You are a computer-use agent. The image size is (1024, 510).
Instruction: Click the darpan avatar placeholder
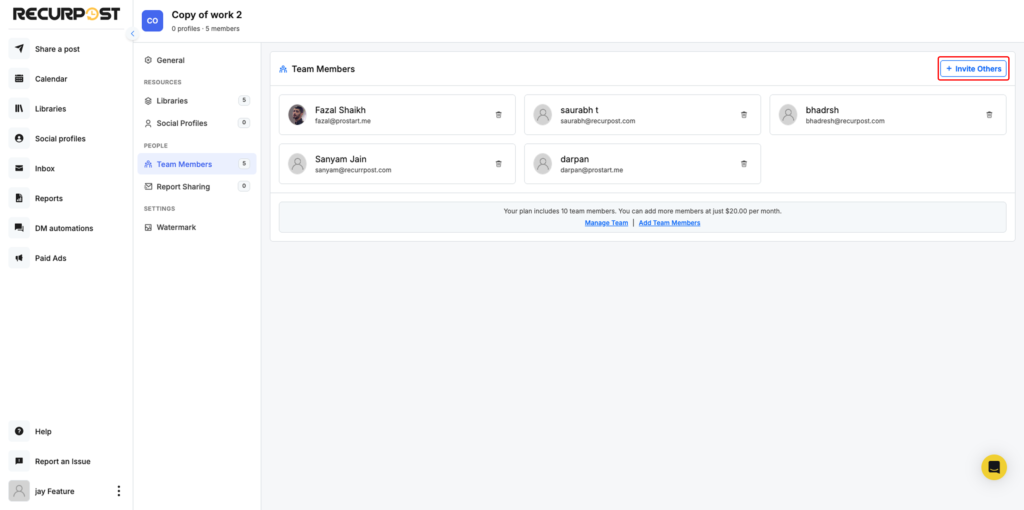coord(543,164)
